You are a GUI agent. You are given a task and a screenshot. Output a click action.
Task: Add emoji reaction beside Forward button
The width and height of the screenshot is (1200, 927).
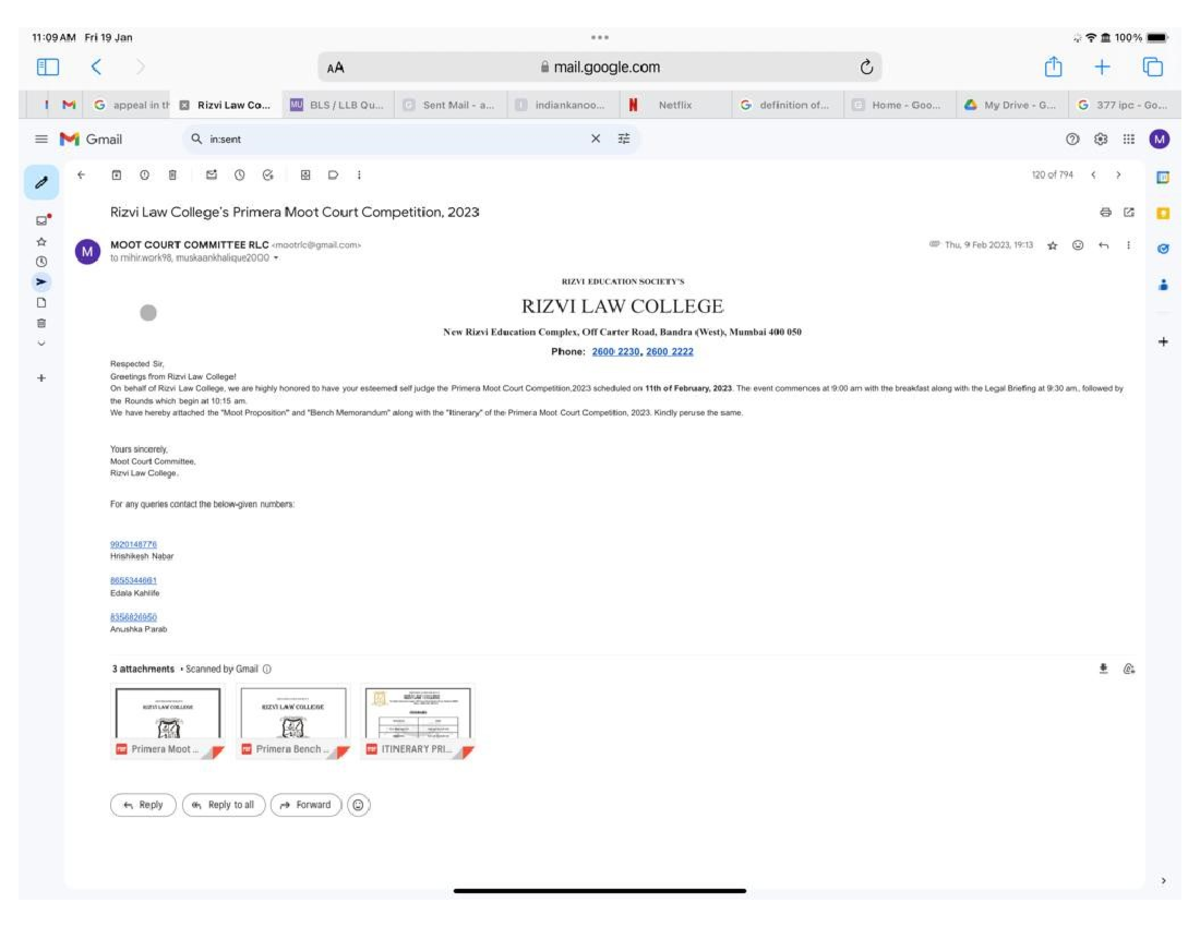359,805
